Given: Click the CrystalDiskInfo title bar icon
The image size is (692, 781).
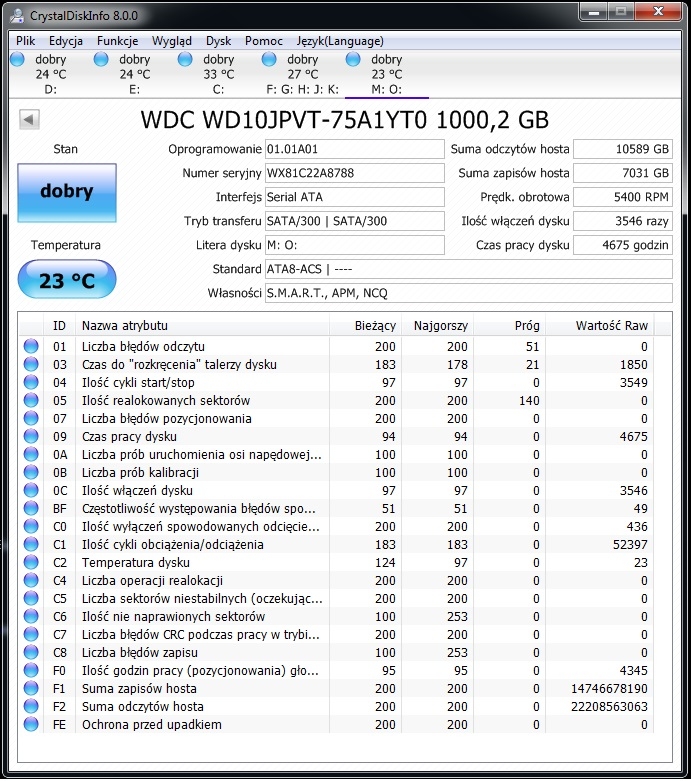Looking at the screenshot, I should pyautogui.click(x=17, y=15).
